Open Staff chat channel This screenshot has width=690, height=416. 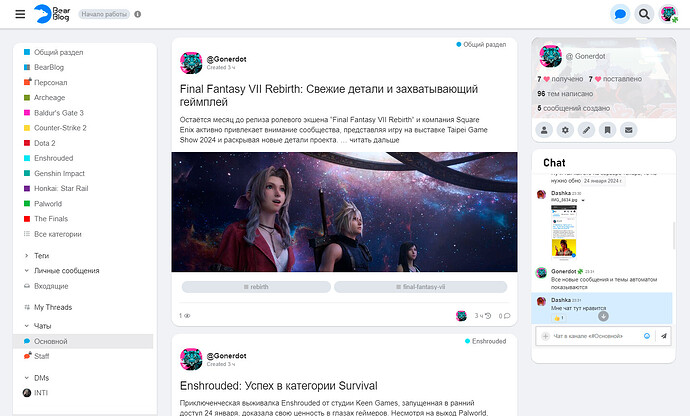[42, 356]
